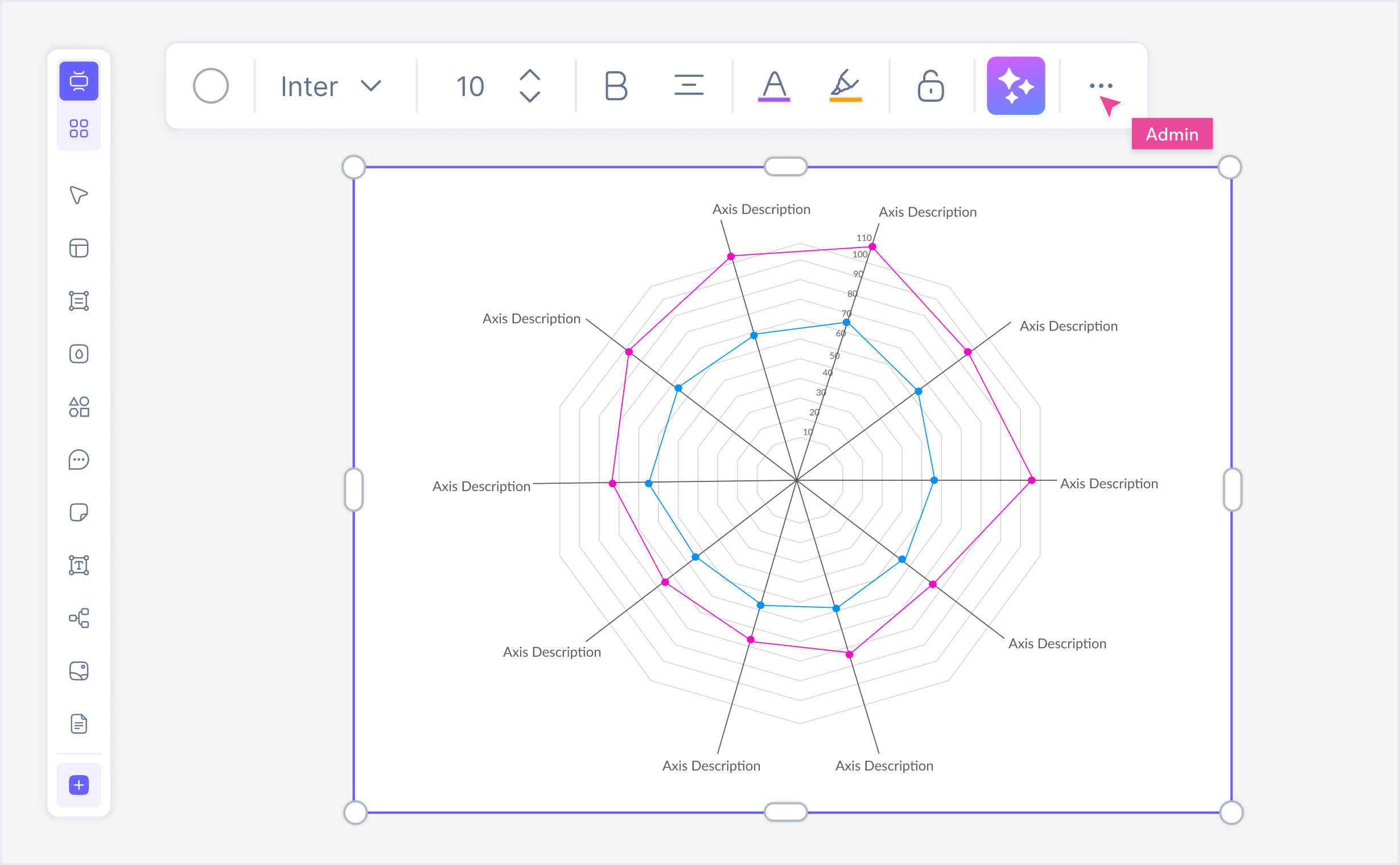Click the circle shape fill swatch
Image resolution: width=1400 pixels, height=865 pixels.
pos(211,86)
